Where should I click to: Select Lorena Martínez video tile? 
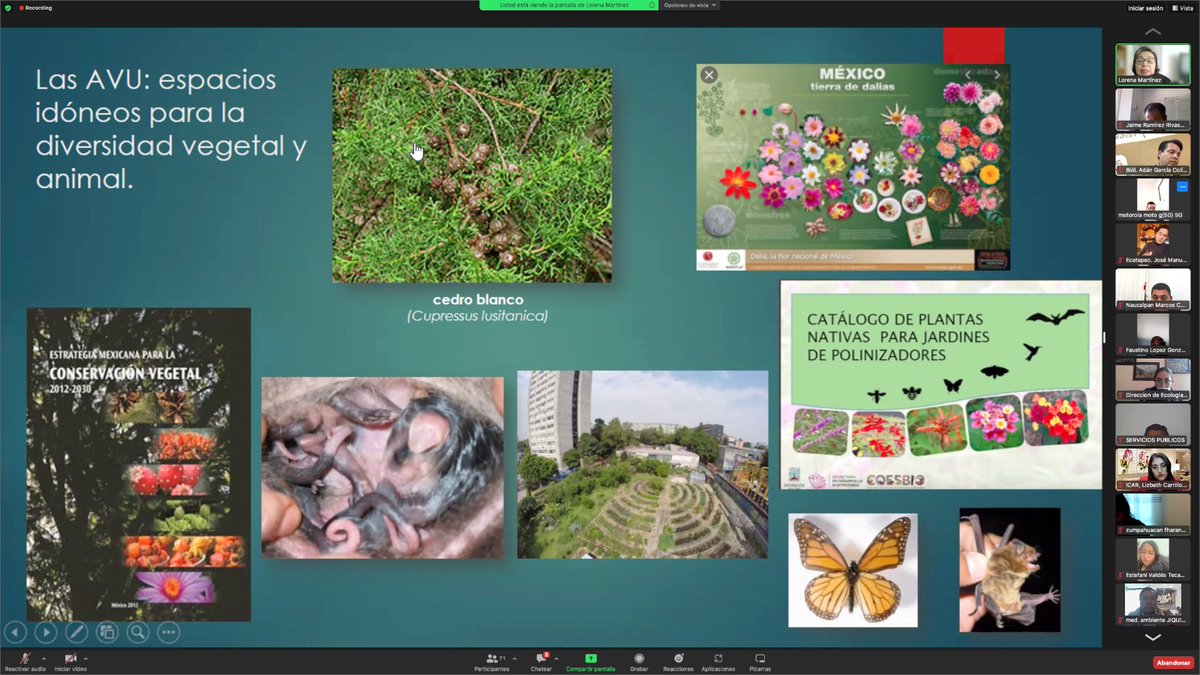click(1153, 64)
